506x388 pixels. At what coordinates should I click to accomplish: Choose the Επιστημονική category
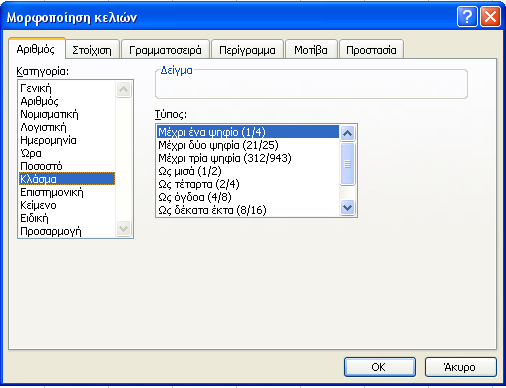tap(67, 192)
